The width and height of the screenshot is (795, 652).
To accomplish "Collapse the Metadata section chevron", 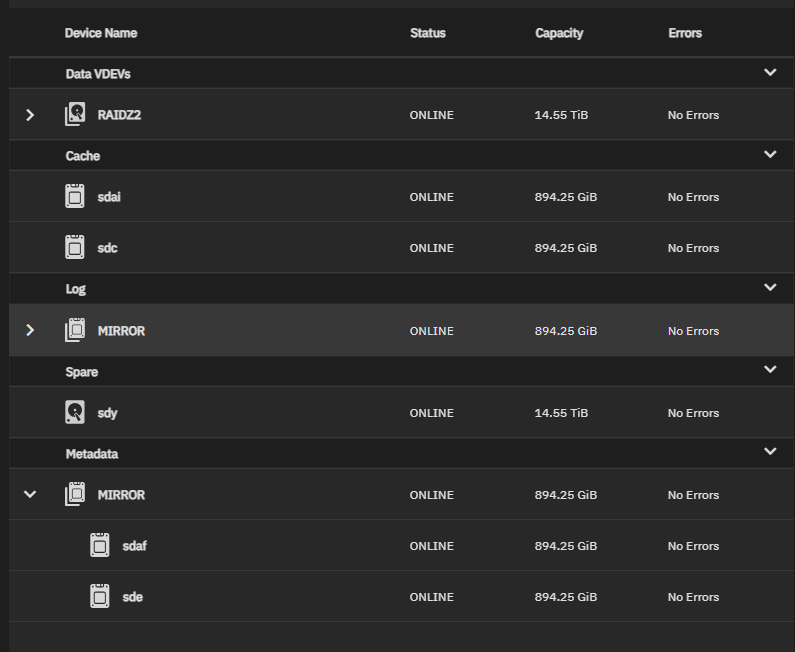I will [x=770, y=452].
